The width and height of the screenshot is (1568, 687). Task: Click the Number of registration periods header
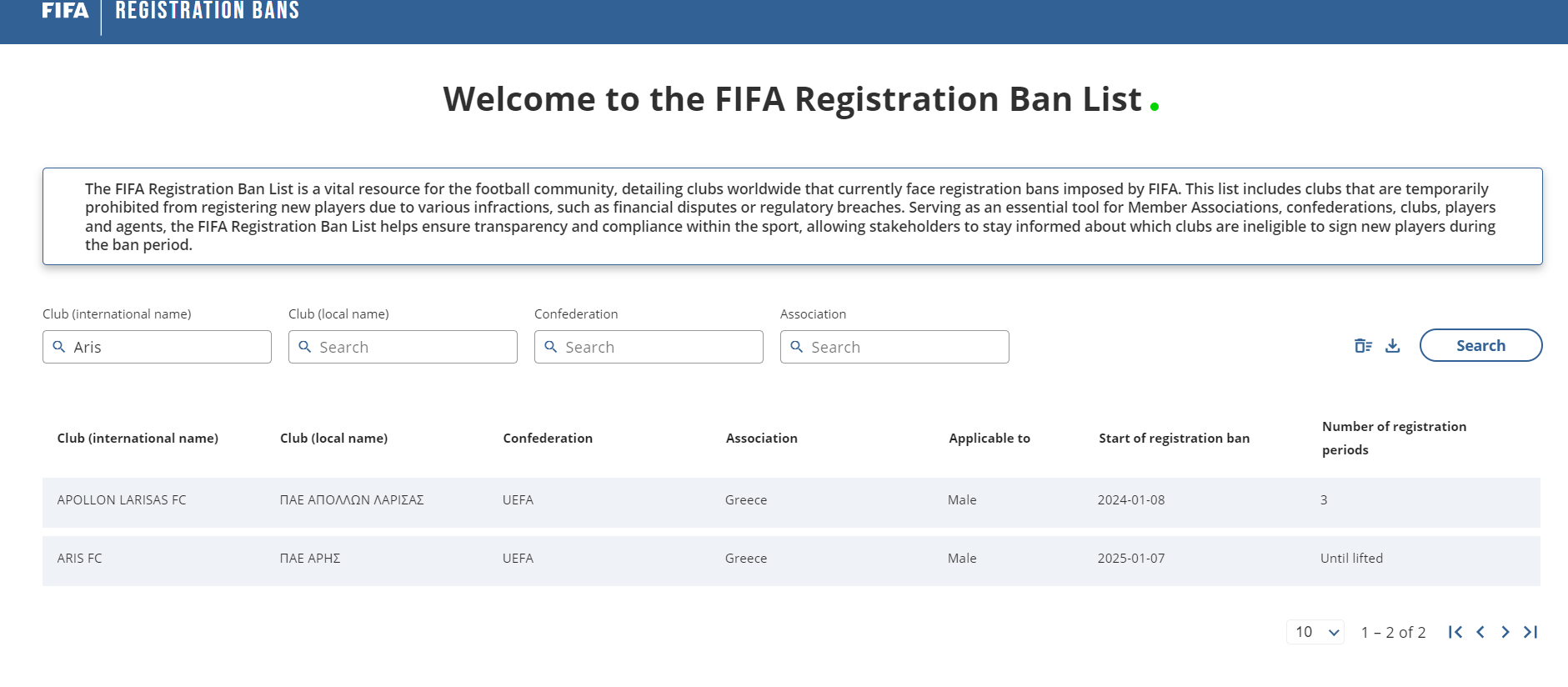tap(1394, 438)
